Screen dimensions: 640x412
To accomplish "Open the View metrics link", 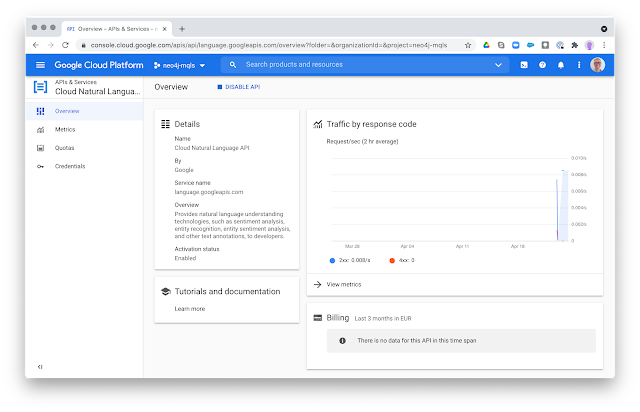I will 344,284.
